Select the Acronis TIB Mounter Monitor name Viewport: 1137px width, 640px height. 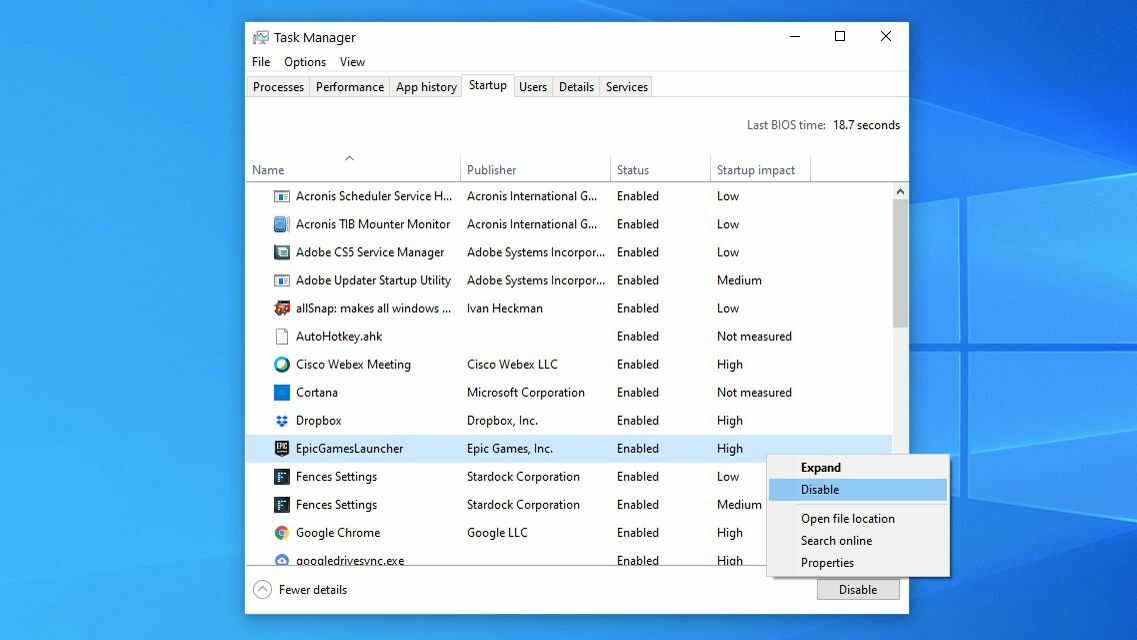tap(373, 225)
